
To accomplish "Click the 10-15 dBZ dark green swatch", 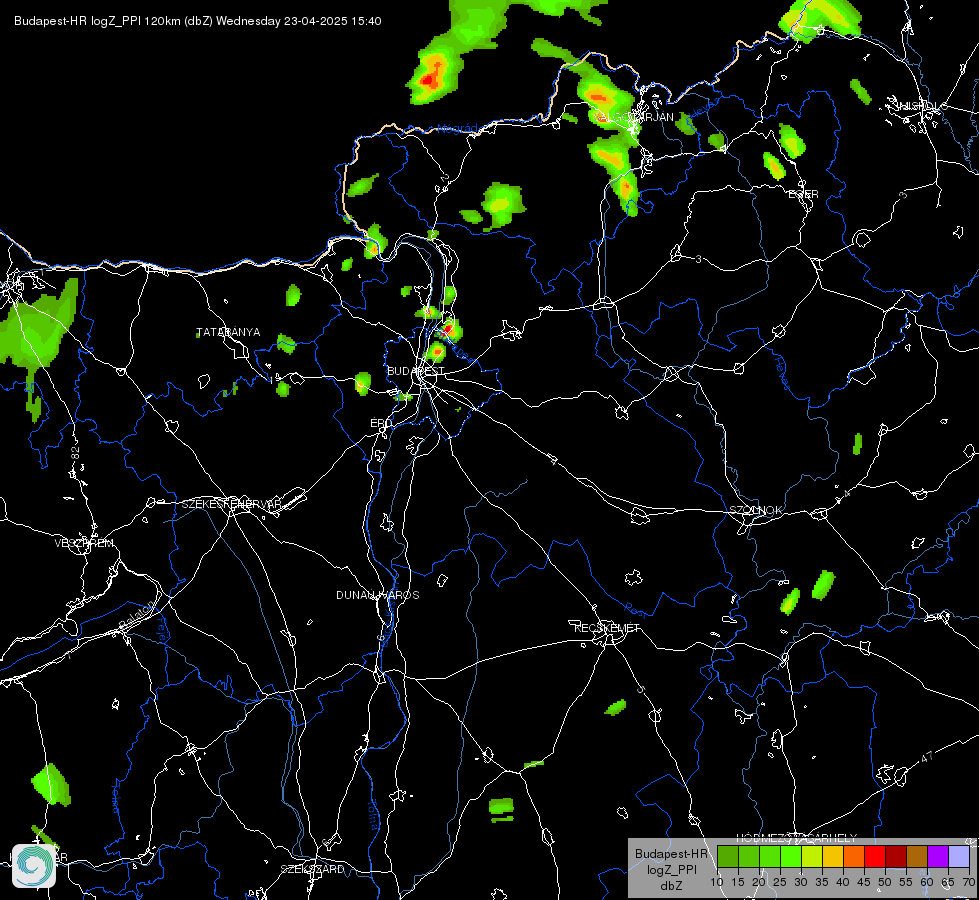I will (728, 856).
